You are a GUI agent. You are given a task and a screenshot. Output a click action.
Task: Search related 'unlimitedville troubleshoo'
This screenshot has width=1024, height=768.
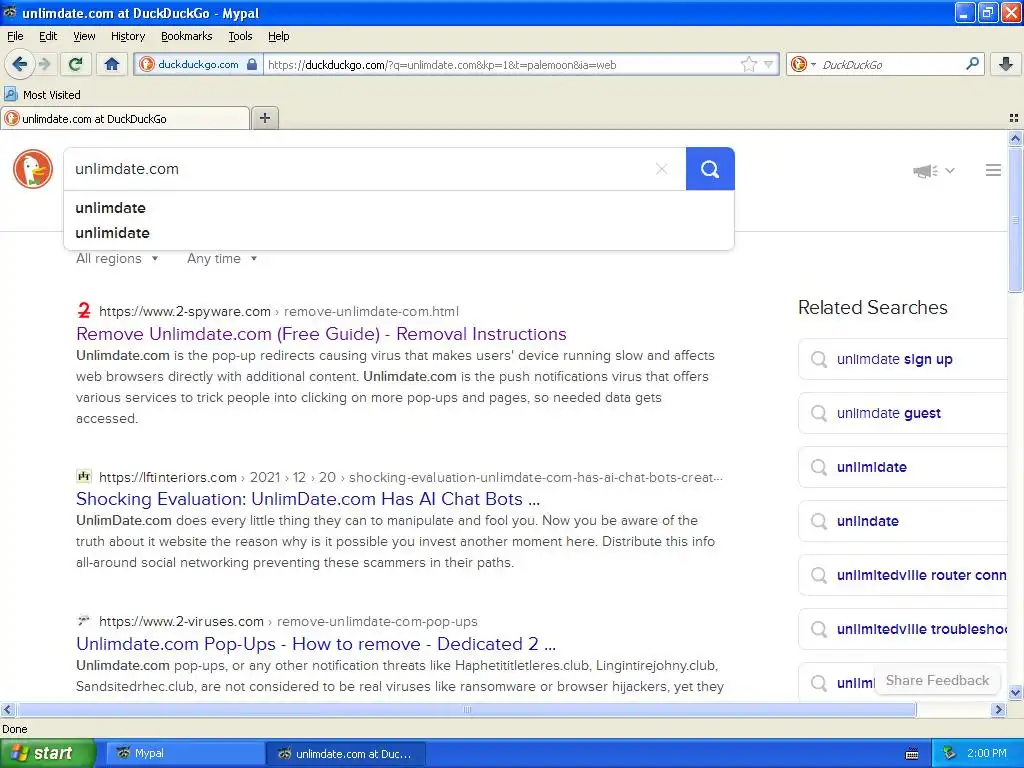tap(903, 630)
